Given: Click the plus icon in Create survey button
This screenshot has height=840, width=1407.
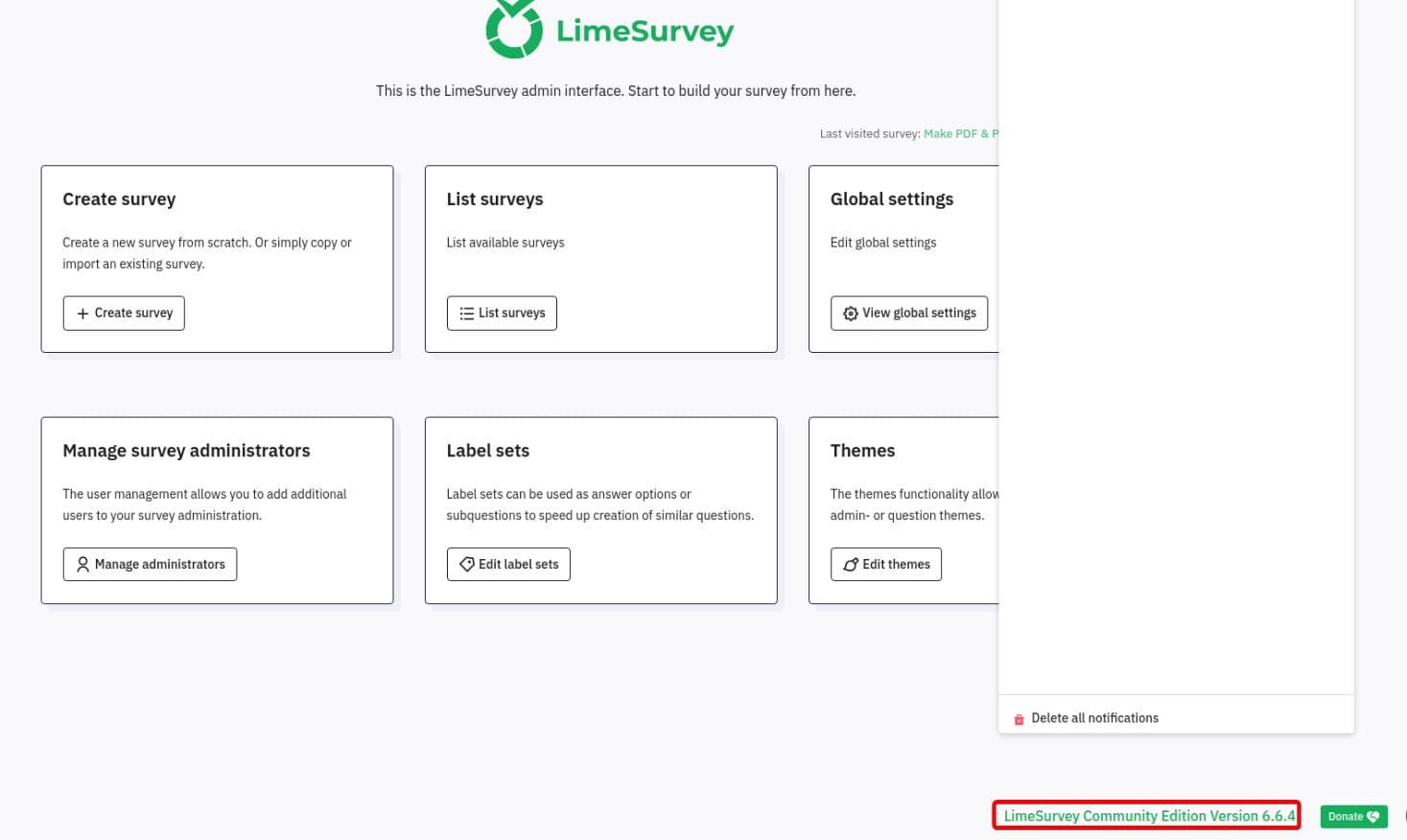Looking at the screenshot, I should click(82, 314).
